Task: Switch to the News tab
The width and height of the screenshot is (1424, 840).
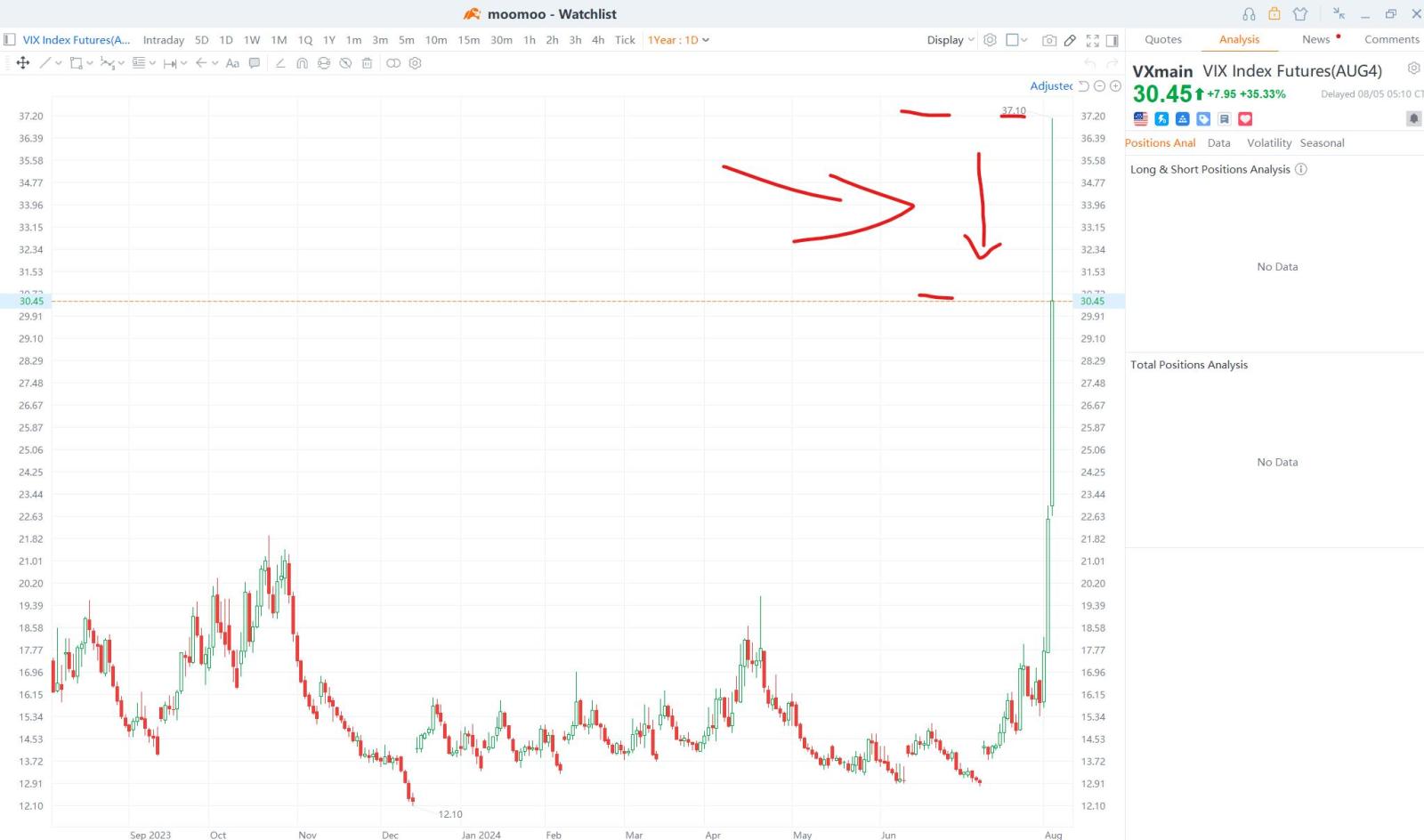Action: [1315, 39]
